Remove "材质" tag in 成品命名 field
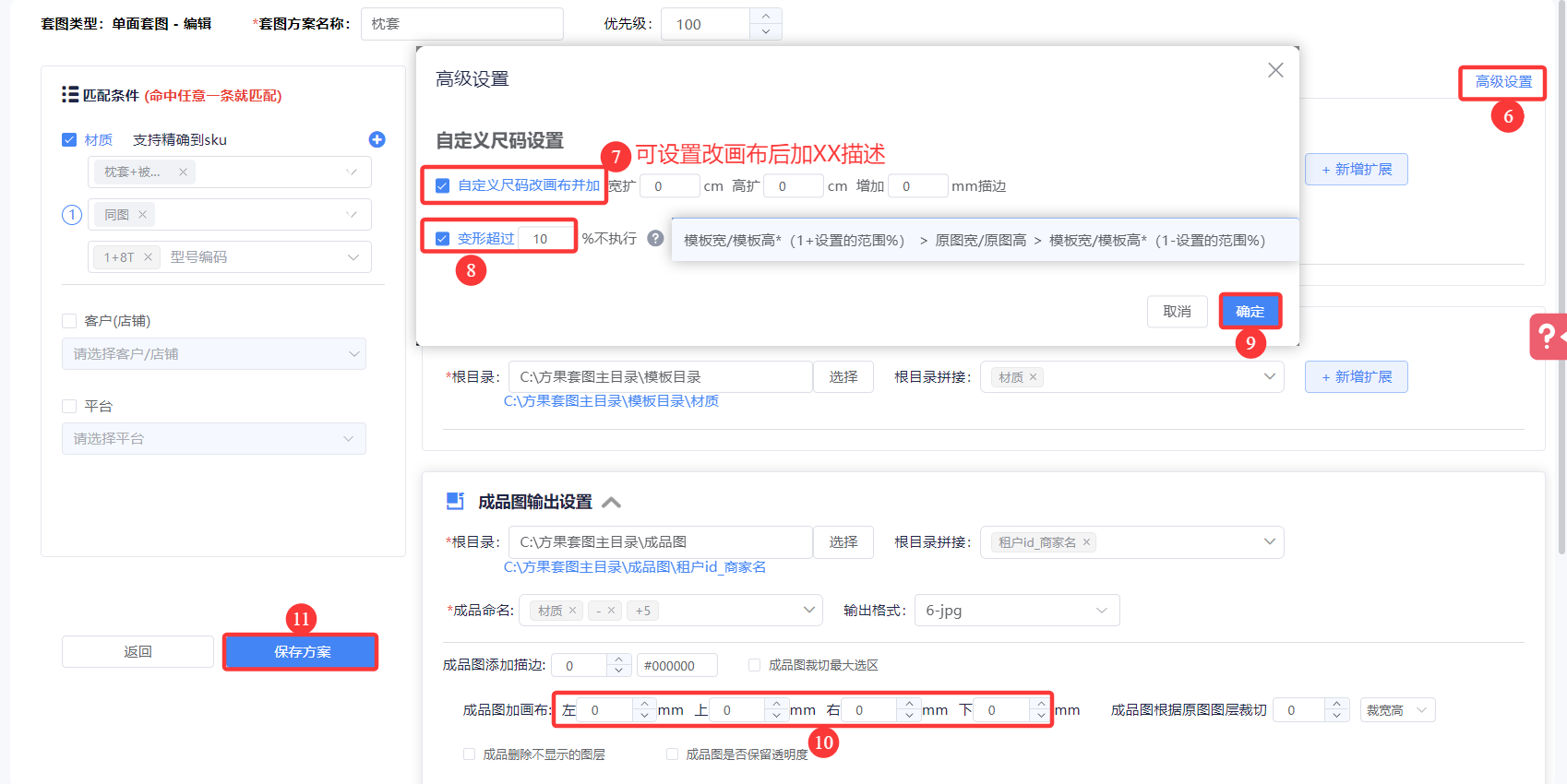 tap(572, 611)
